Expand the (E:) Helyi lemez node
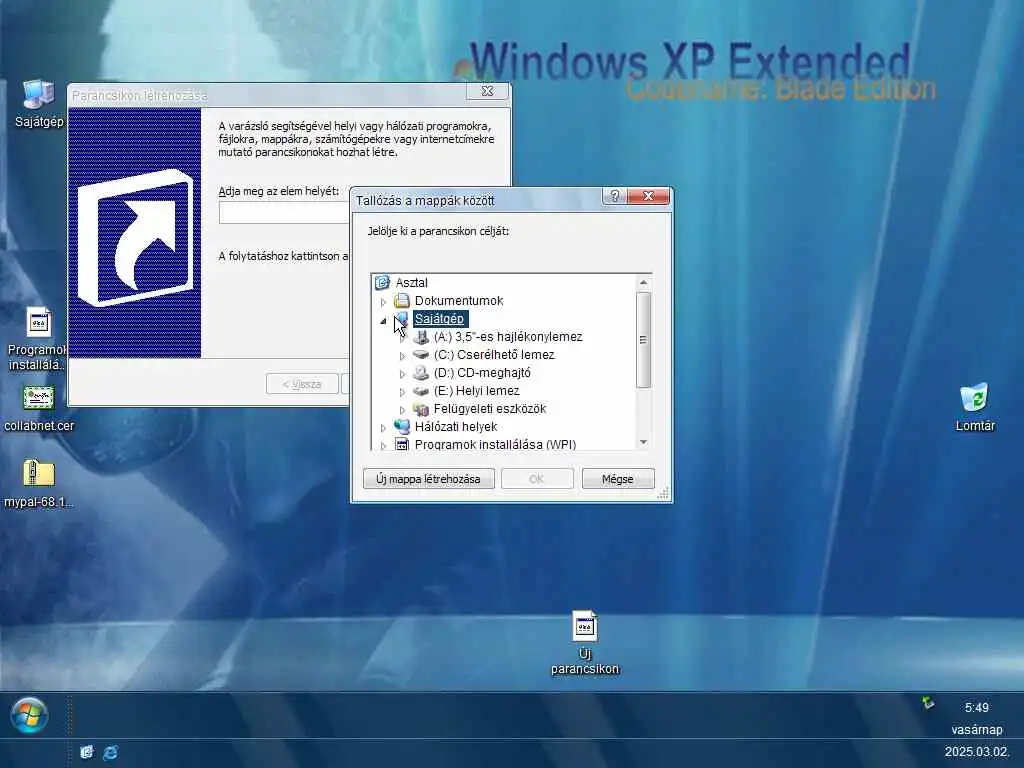The width and height of the screenshot is (1024, 768). [x=402, y=392]
